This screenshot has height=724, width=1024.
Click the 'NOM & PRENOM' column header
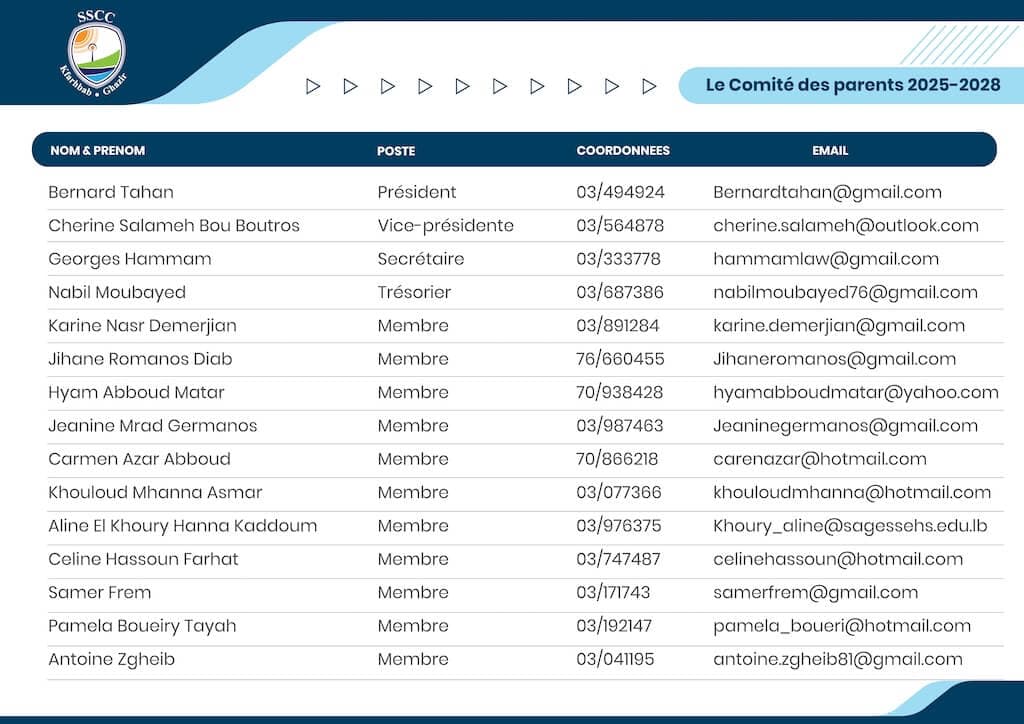pos(98,150)
